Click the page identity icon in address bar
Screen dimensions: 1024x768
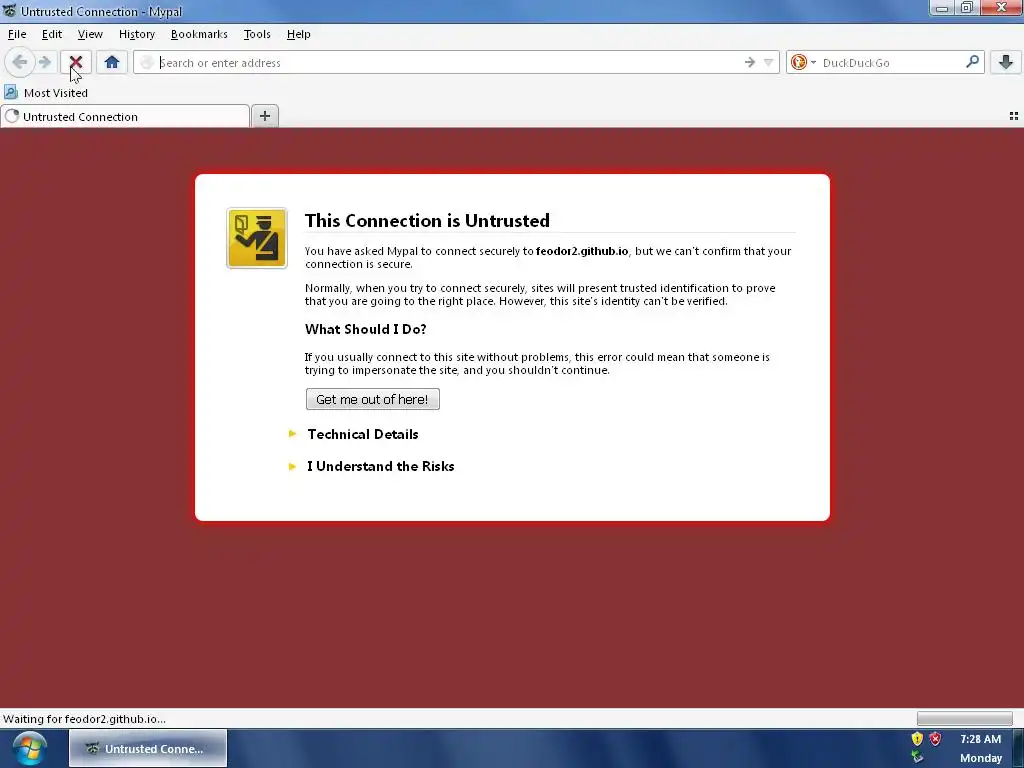(148, 62)
